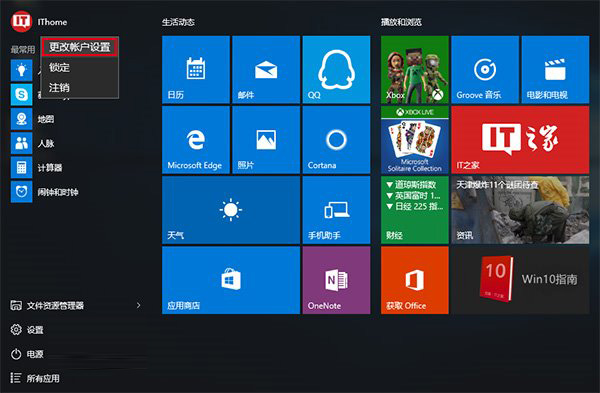Viewport: 600px width, 393px height.
Task: Open the Skype app in most used
Action: 21,94
